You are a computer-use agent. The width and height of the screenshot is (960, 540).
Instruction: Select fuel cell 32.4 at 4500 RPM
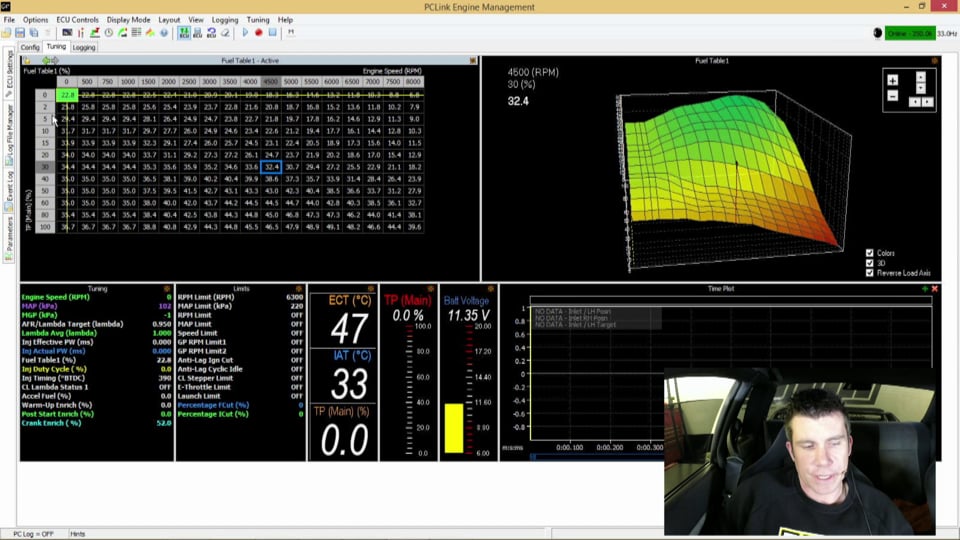pyautogui.click(x=271, y=167)
